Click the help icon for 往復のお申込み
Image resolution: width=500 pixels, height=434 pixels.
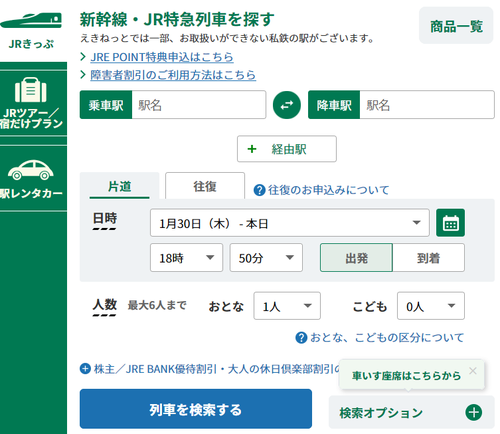coord(259,190)
